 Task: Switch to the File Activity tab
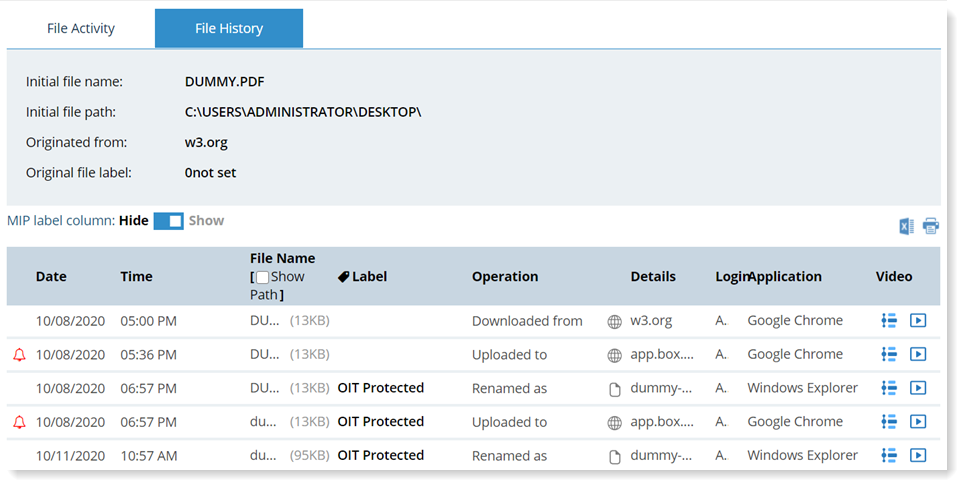point(81,28)
